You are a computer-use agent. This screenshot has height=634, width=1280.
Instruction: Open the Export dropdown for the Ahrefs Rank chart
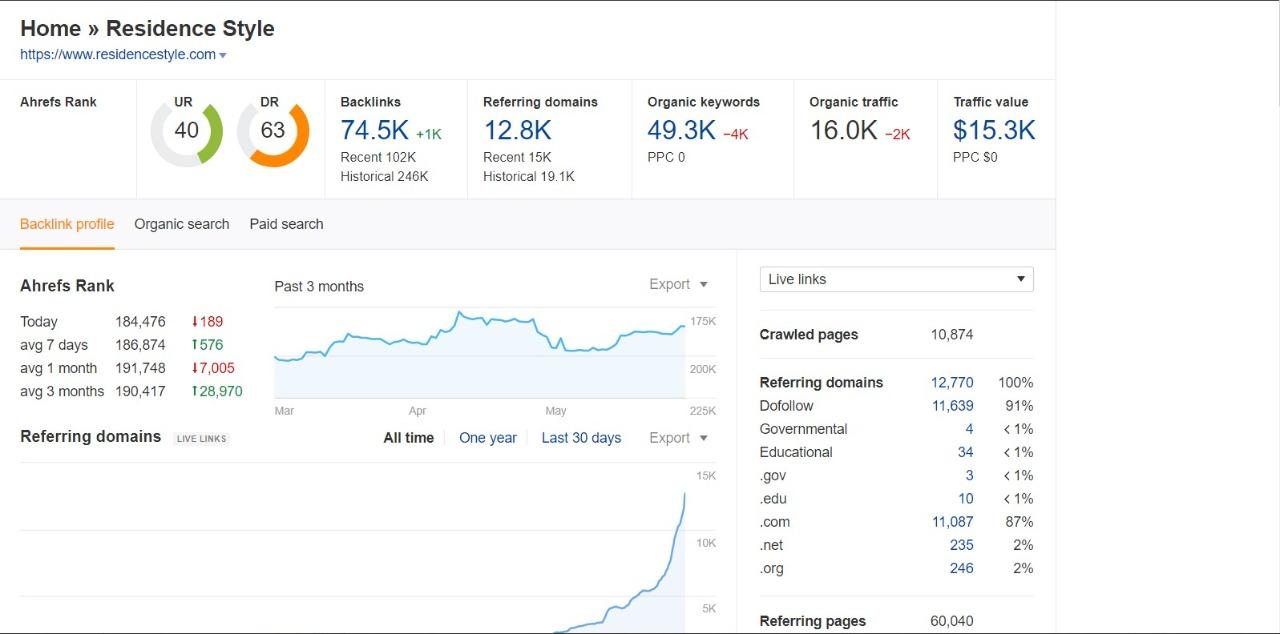[677, 284]
